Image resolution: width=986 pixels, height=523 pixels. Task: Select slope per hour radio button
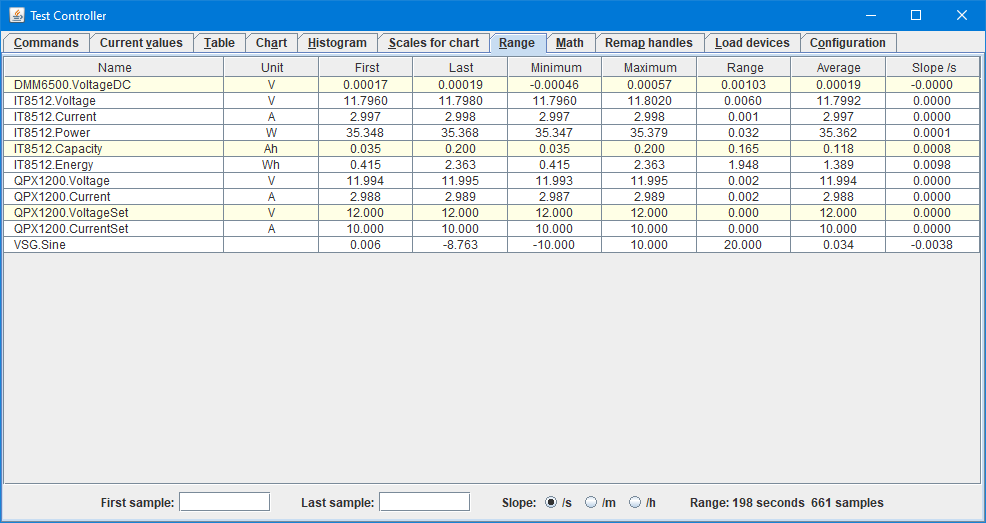634,502
